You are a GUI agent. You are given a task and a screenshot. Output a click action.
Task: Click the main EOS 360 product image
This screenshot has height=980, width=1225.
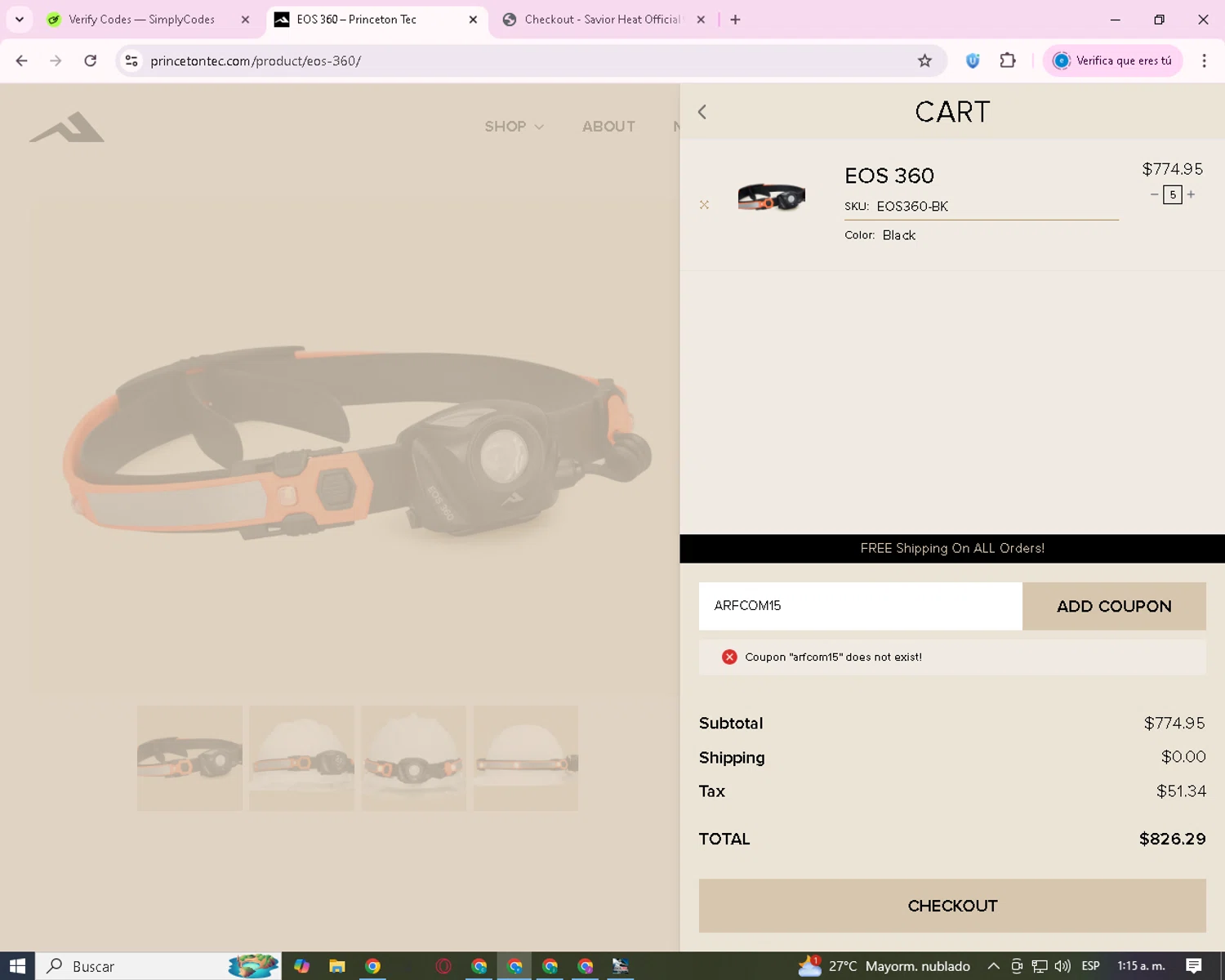[357, 448]
